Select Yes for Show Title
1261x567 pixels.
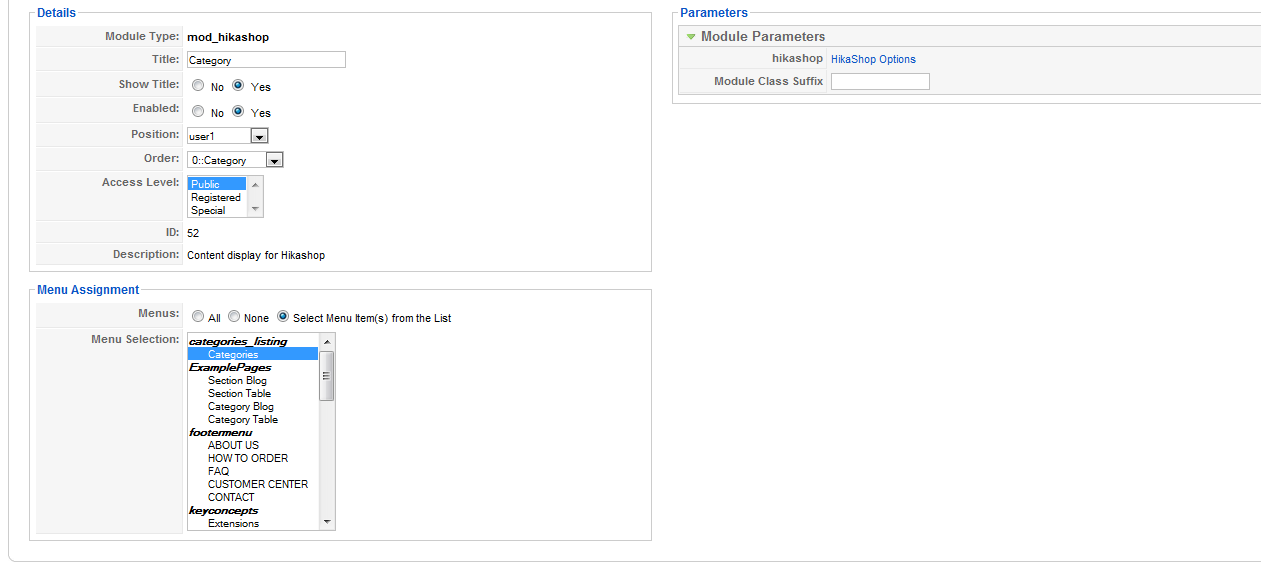[x=238, y=86]
